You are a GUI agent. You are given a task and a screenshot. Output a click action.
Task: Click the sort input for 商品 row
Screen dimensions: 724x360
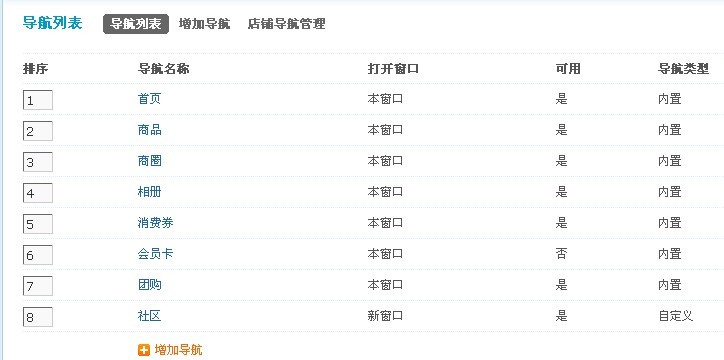(38, 131)
